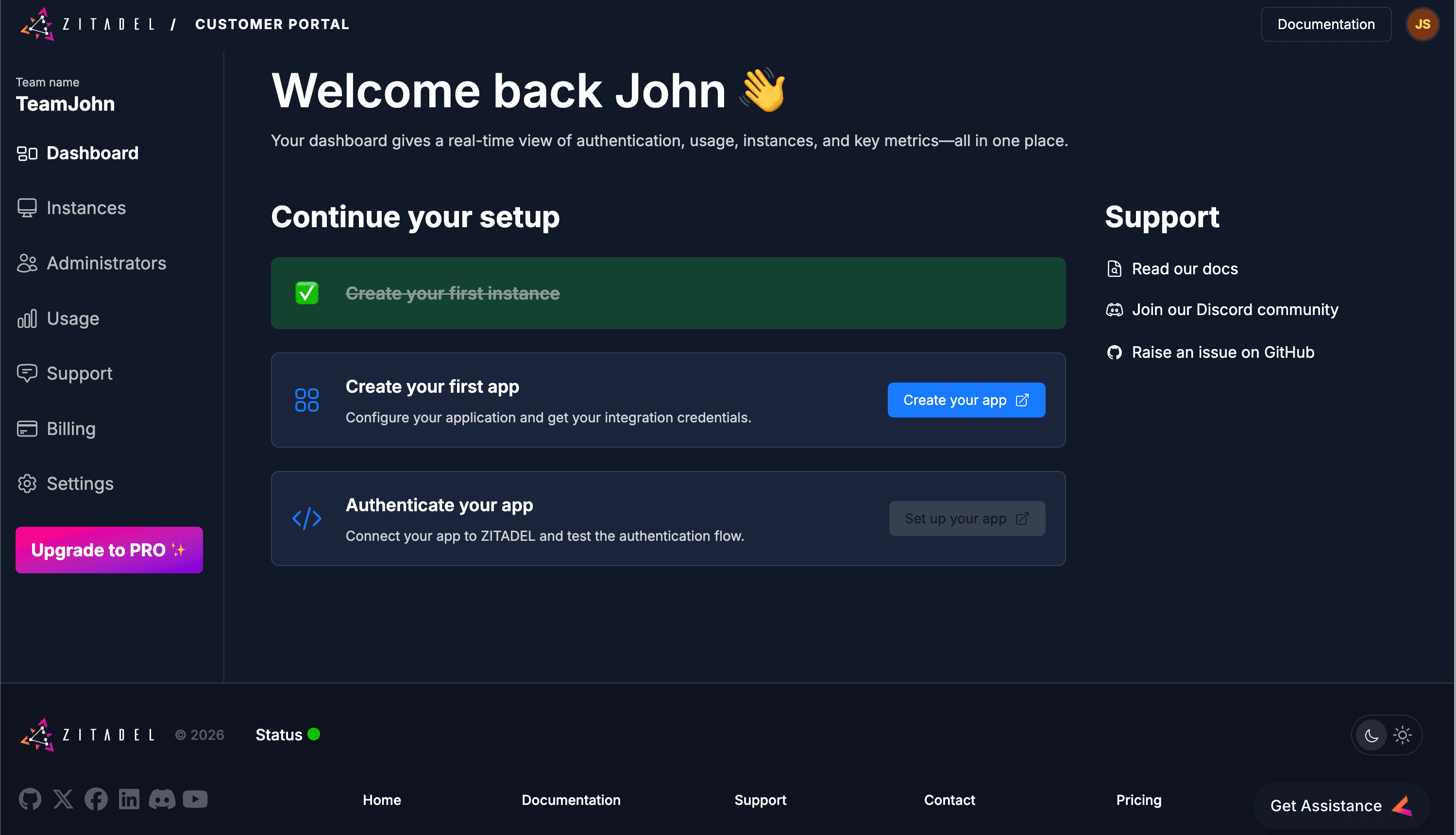The width and height of the screenshot is (1456, 835).
Task: Open the JS user avatar menu
Action: 1422,24
